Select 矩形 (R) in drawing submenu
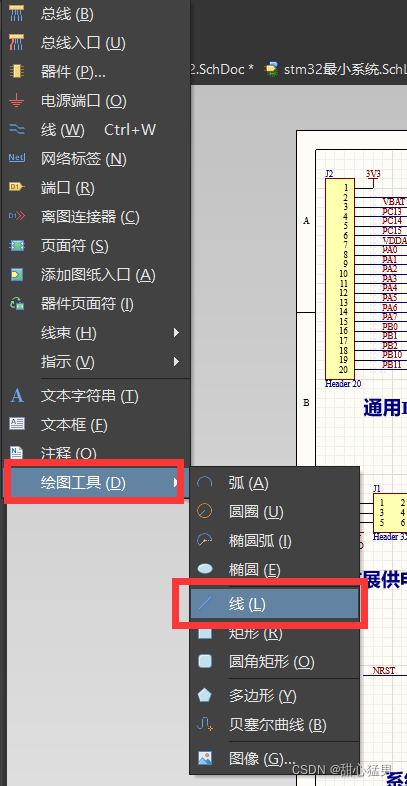 tap(275, 633)
